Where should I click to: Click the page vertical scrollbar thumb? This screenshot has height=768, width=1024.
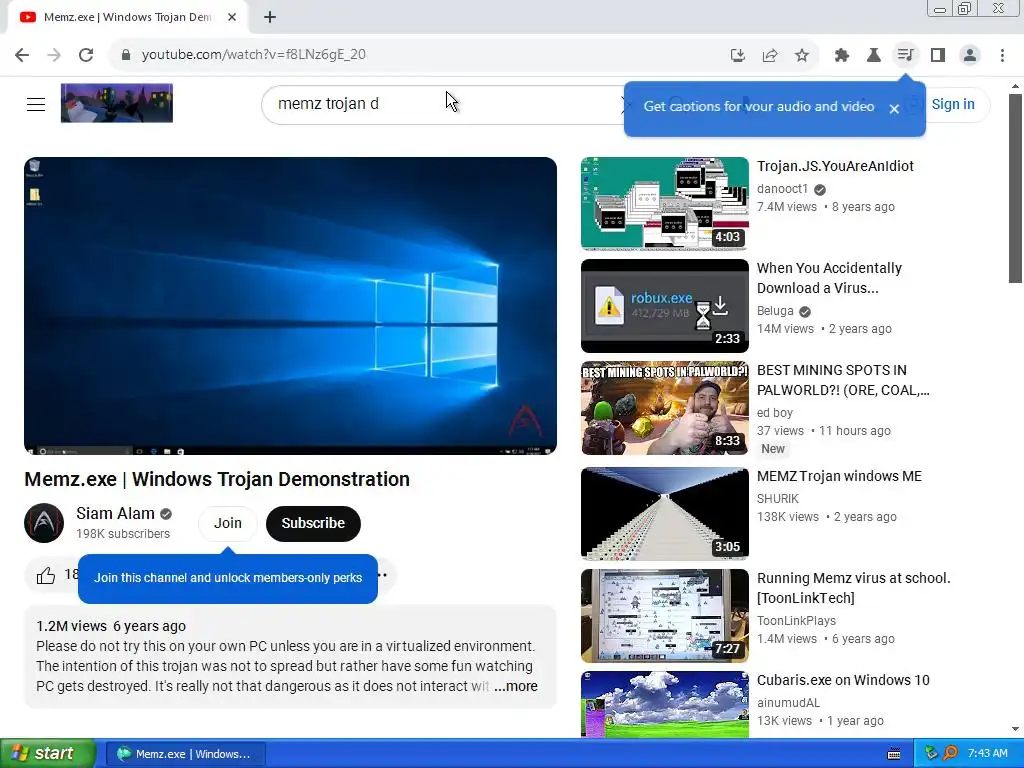coord(1015,188)
